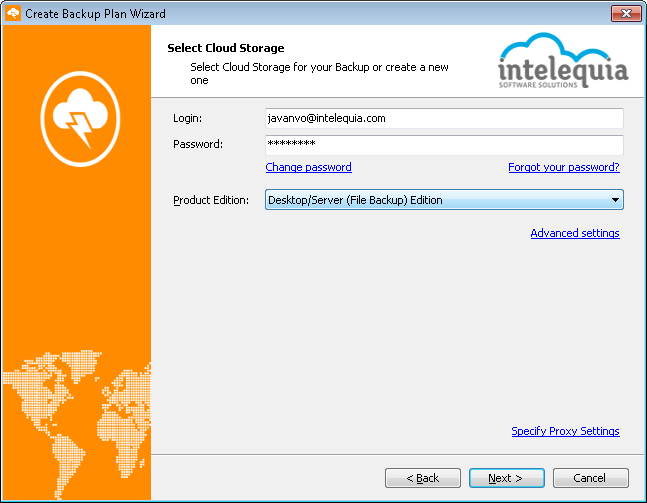Image resolution: width=647 pixels, height=503 pixels.
Task: Go to the next wizard step
Action: coord(507,478)
